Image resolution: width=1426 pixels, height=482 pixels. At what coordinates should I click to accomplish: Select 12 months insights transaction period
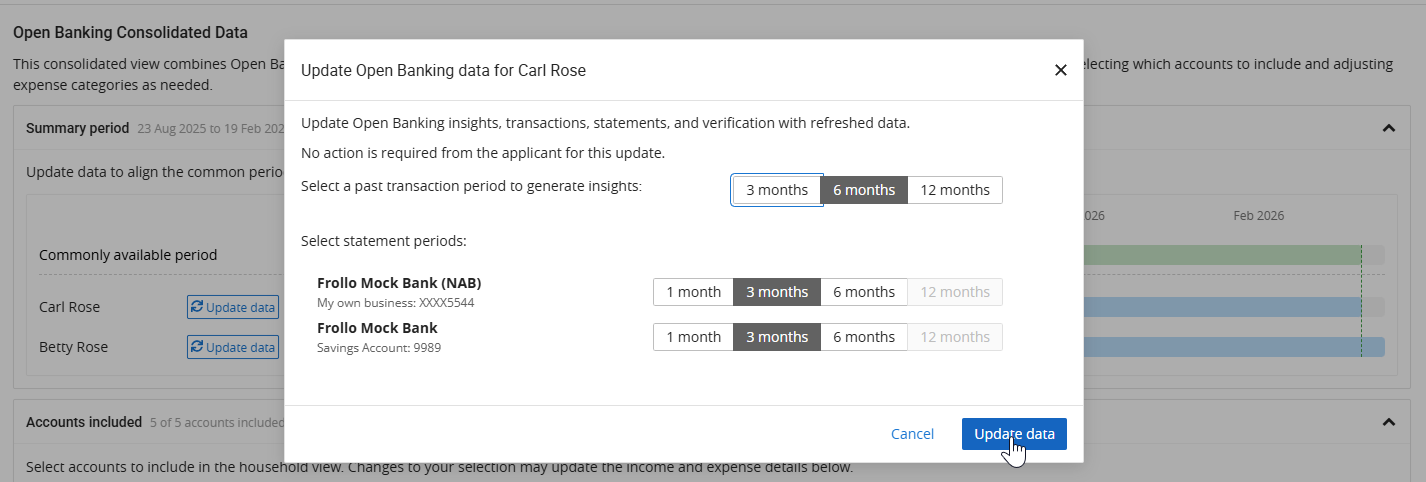[x=955, y=190]
